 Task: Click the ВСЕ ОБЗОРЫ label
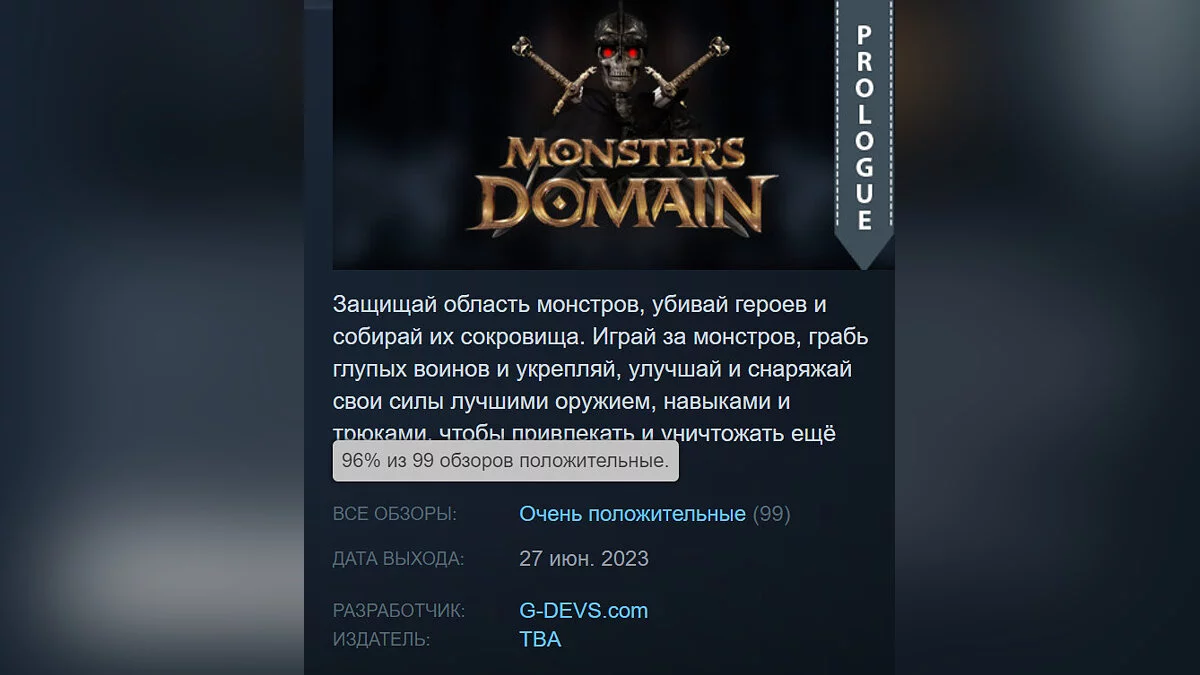(394, 515)
